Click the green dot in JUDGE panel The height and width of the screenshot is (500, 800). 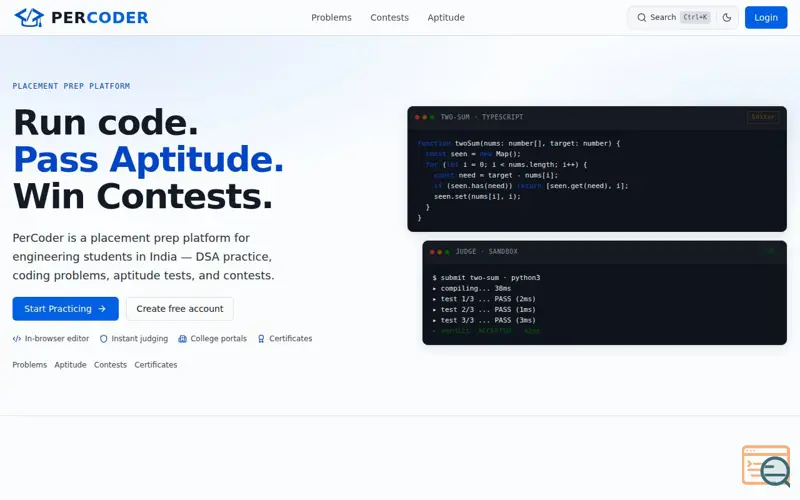[447, 252]
